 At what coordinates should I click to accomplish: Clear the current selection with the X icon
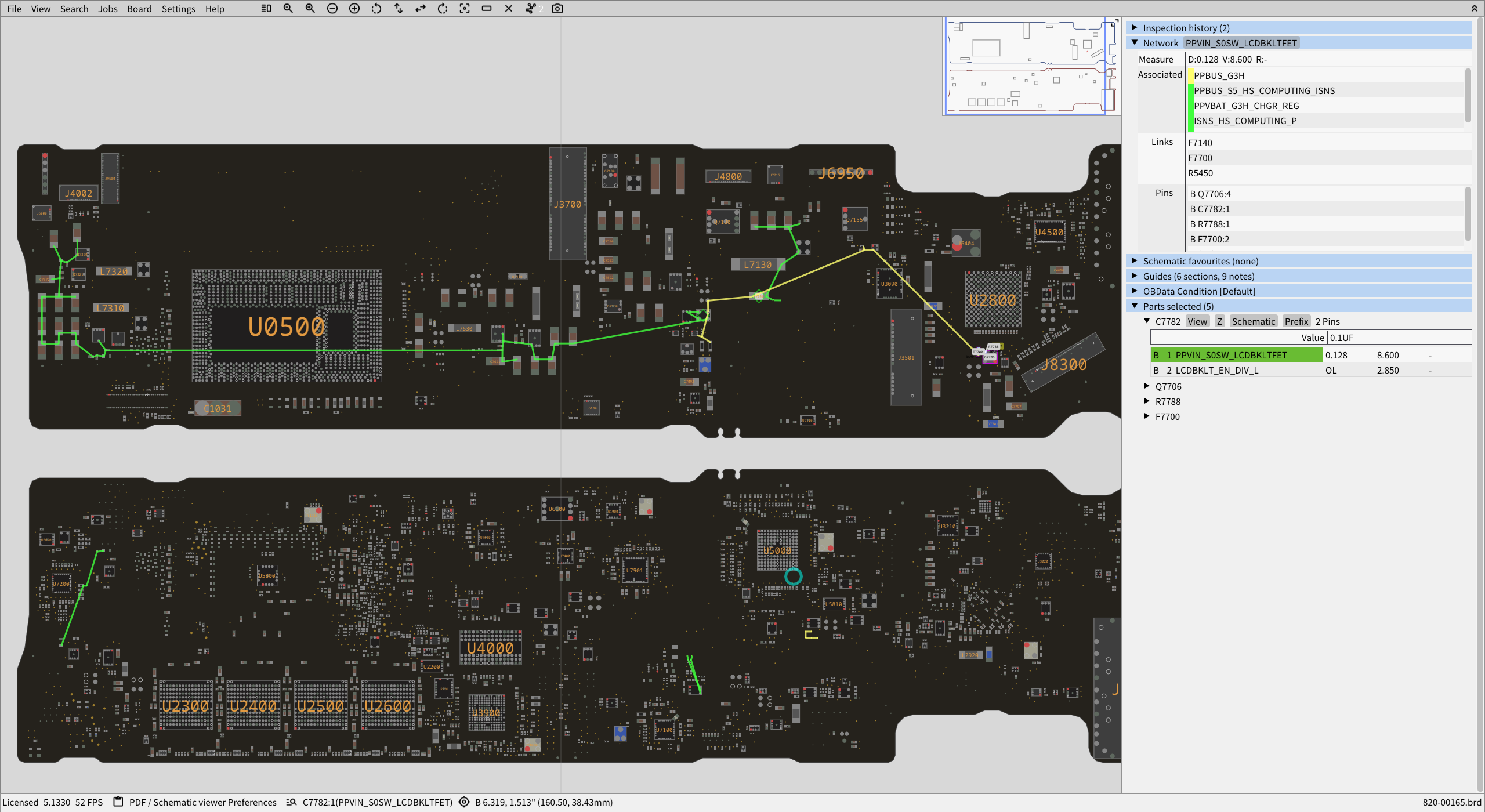tap(509, 9)
